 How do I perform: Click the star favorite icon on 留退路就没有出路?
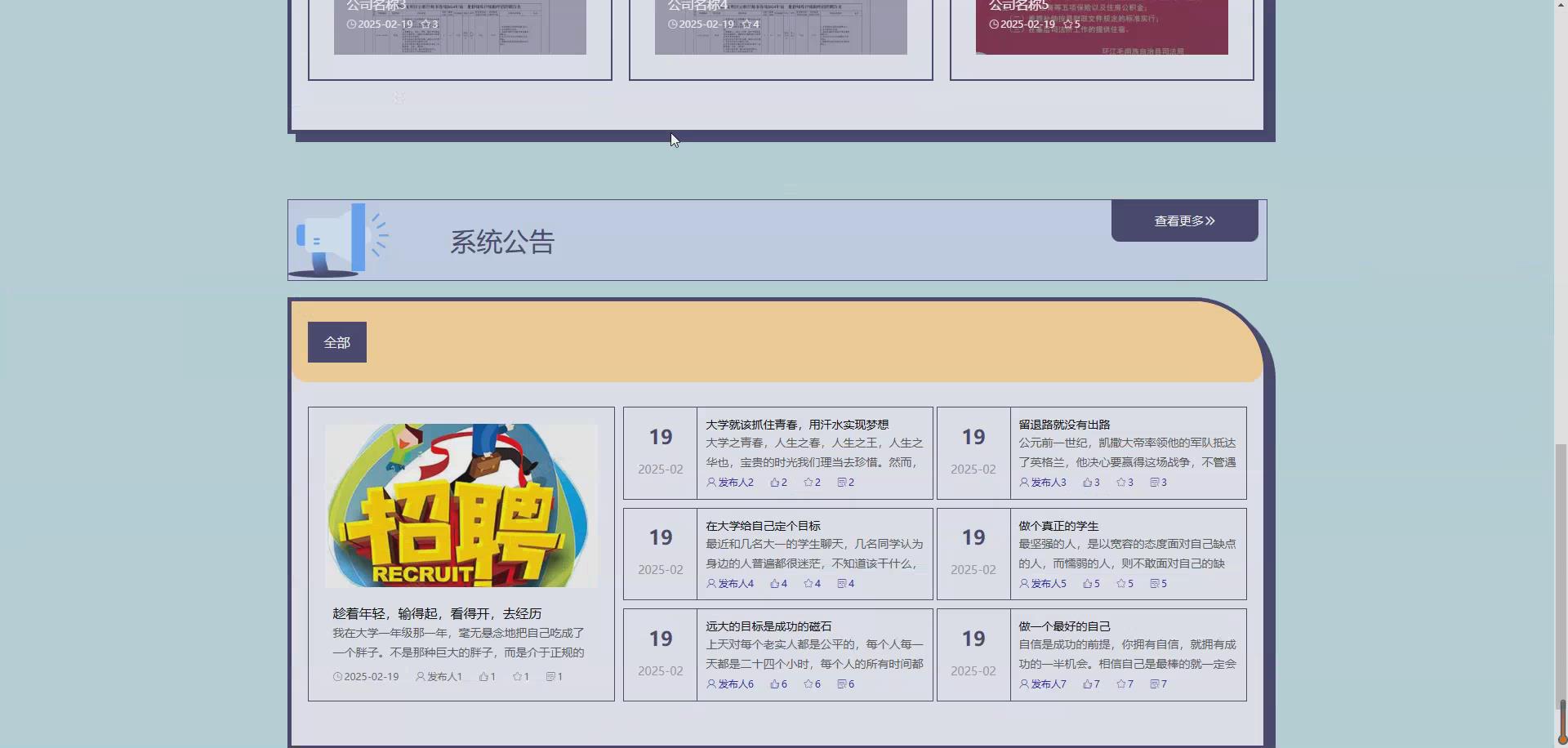click(1123, 482)
